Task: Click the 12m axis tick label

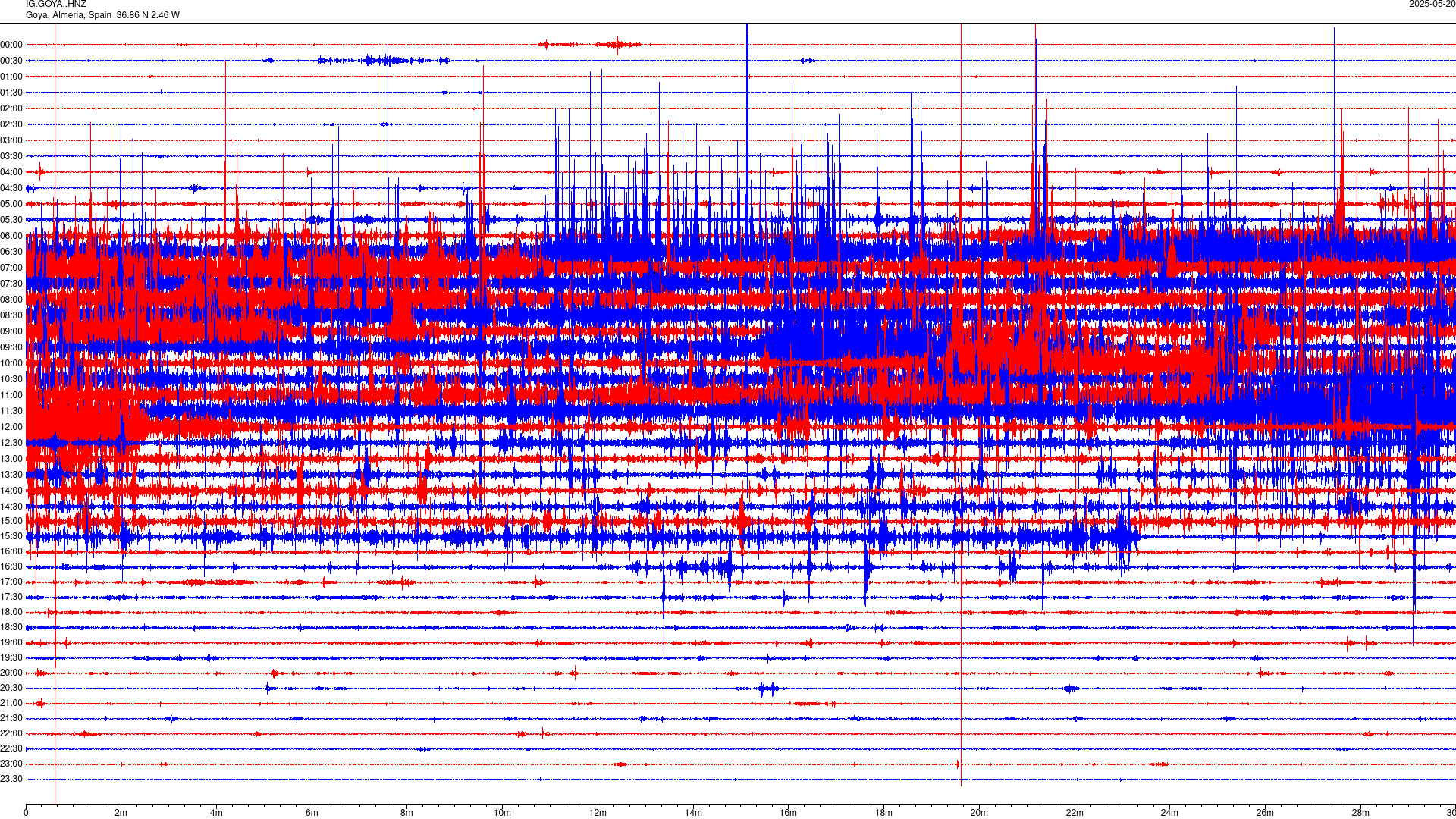Action: click(598, 813)
